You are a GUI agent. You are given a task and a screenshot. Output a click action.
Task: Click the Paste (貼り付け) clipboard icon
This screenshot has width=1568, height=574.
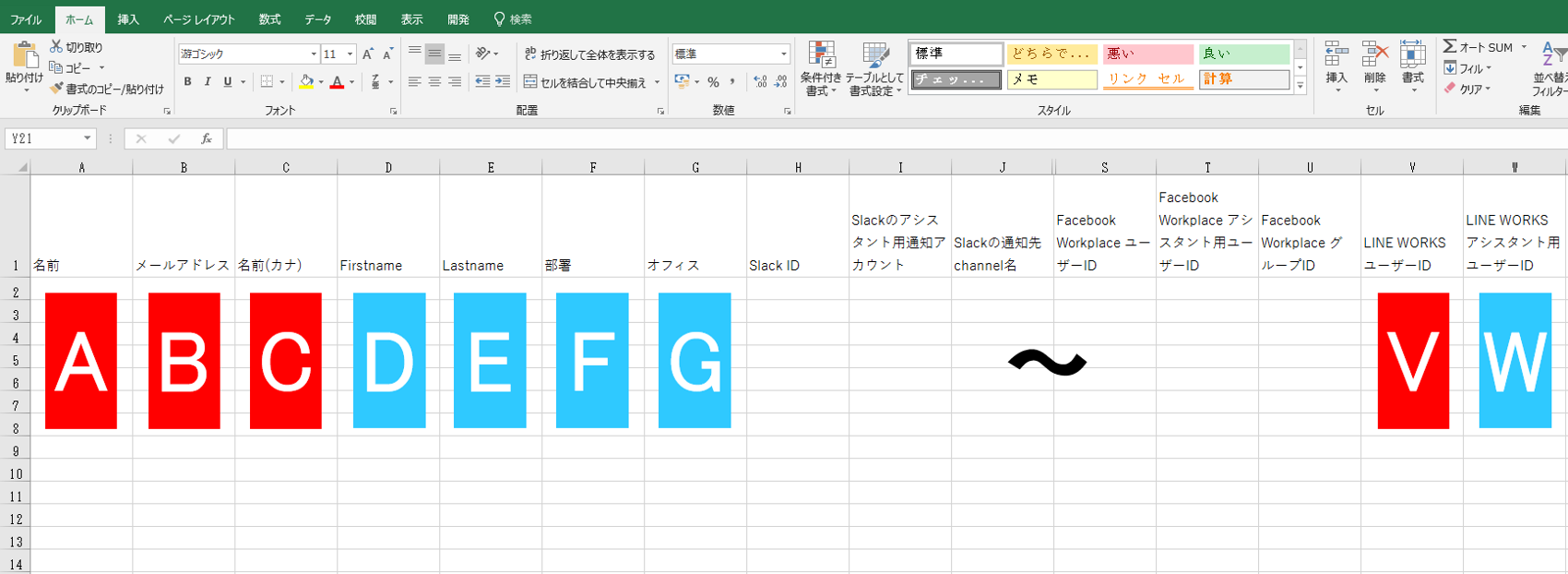pos(24,56)
